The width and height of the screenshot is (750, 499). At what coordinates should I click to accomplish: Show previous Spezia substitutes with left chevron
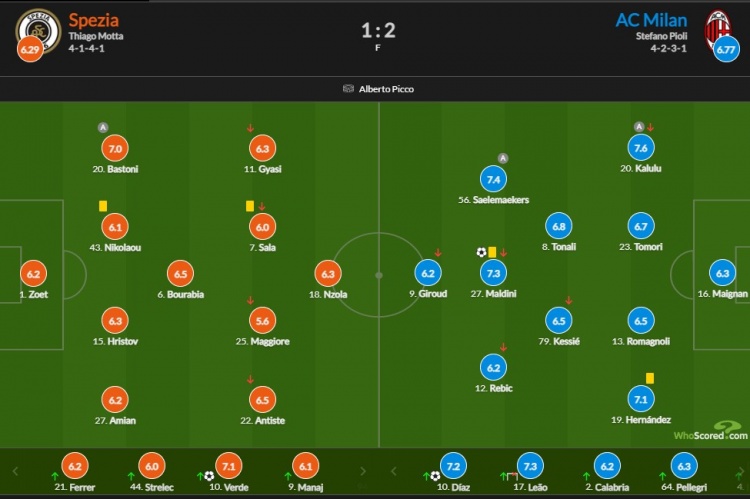15,471
